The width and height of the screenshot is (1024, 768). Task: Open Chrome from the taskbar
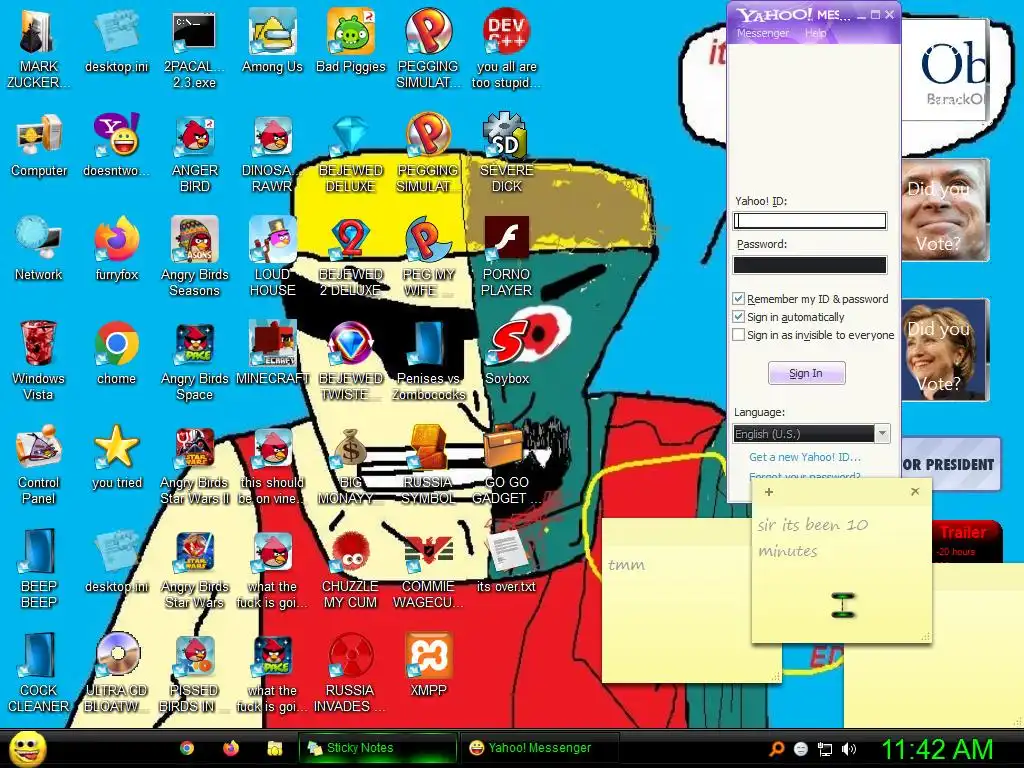pyautogui.click(x=187, y=748)
